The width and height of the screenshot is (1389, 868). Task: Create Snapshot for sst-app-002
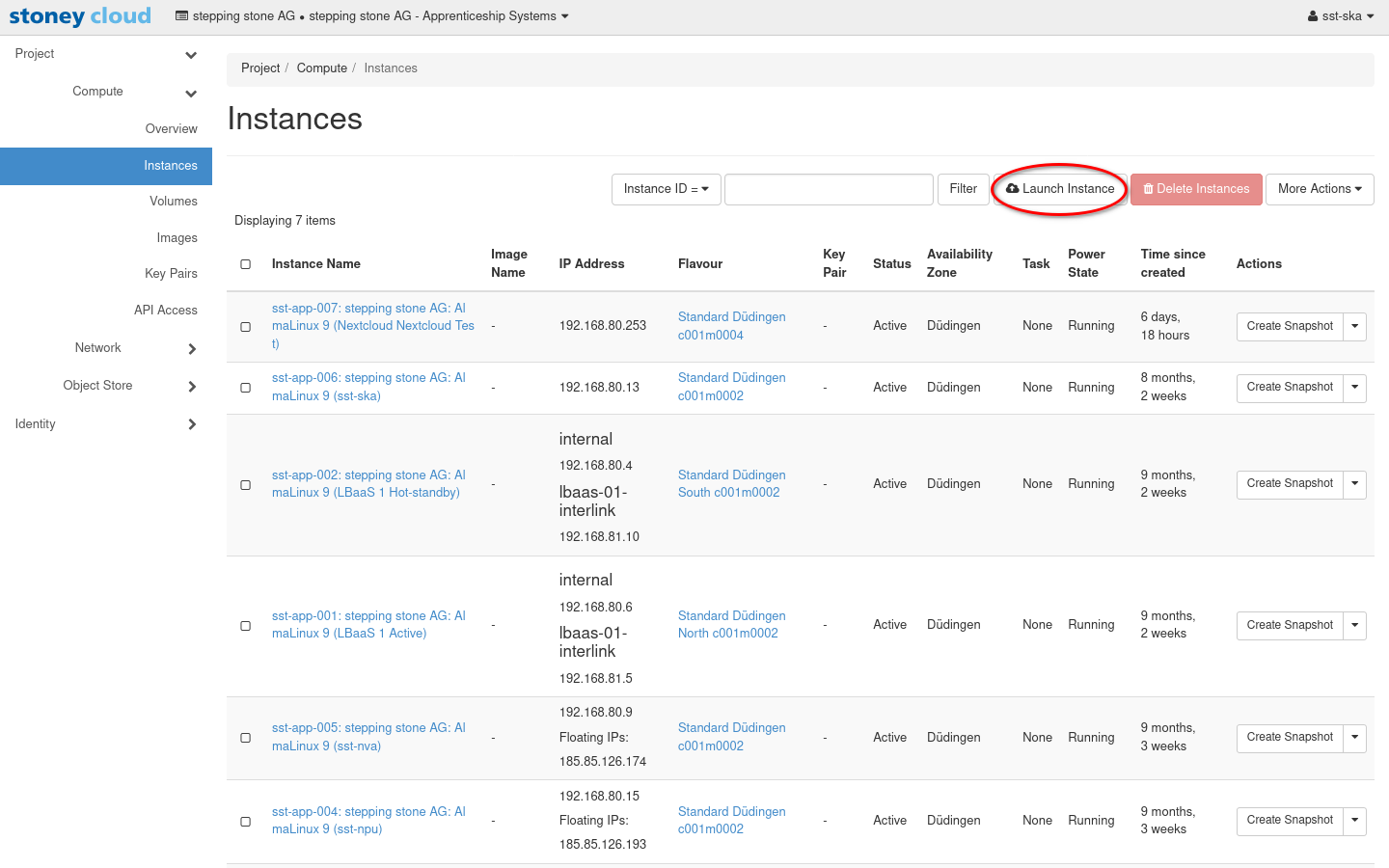tap(1289, 484)
